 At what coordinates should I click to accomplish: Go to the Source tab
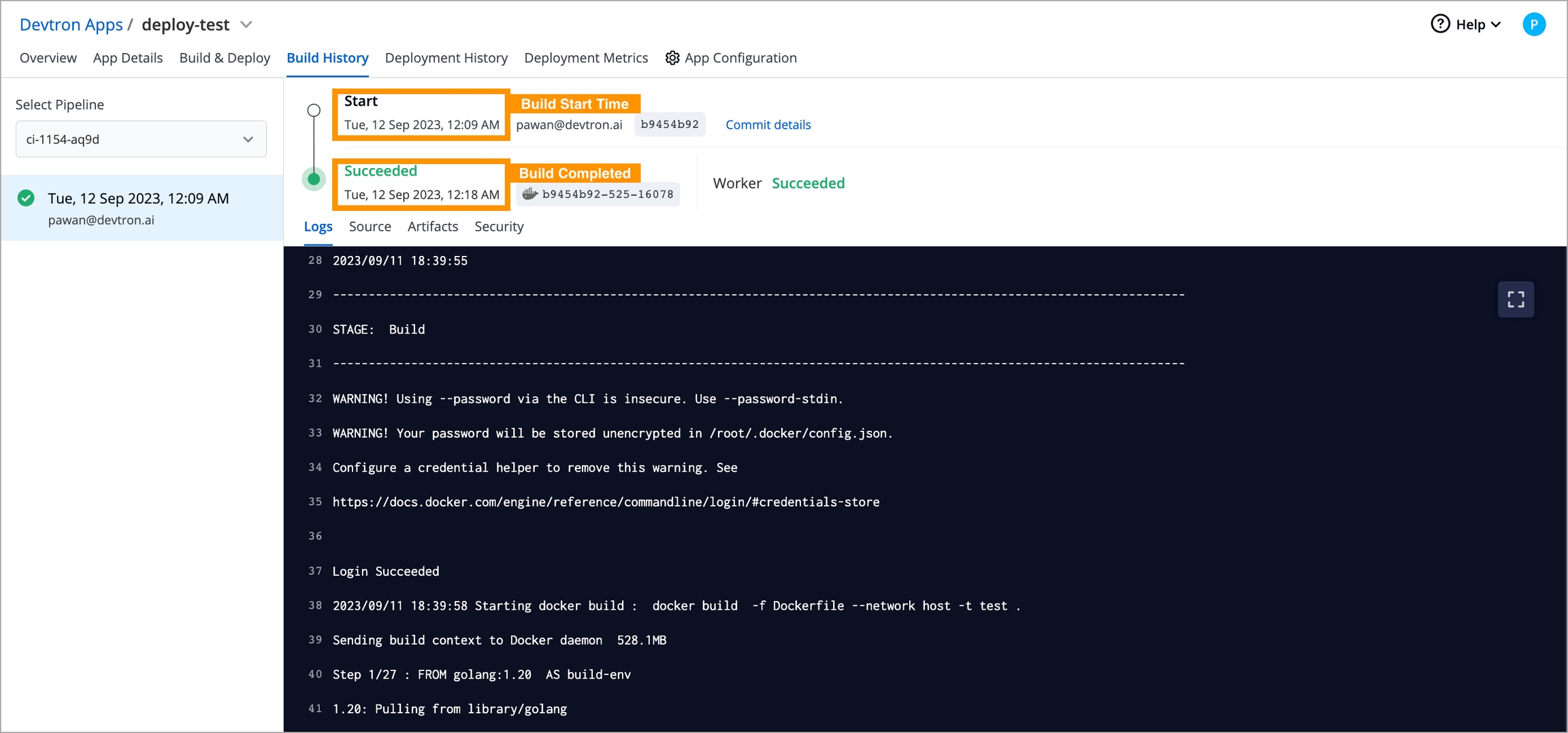[x=370, y=227]
